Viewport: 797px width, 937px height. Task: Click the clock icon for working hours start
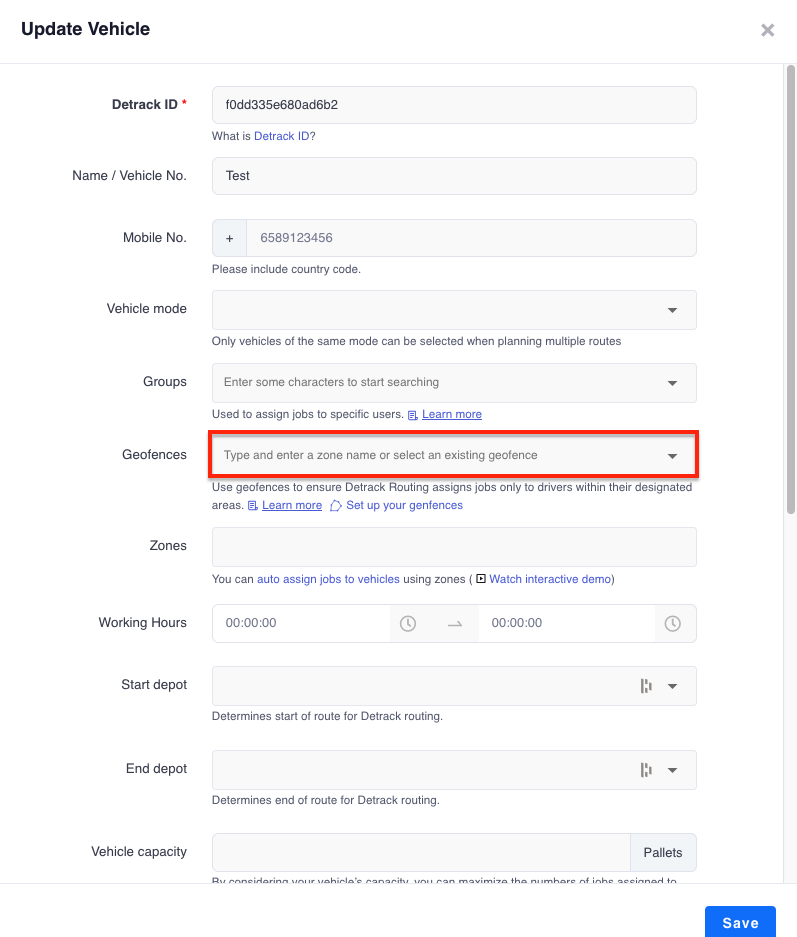click(407, 623)
